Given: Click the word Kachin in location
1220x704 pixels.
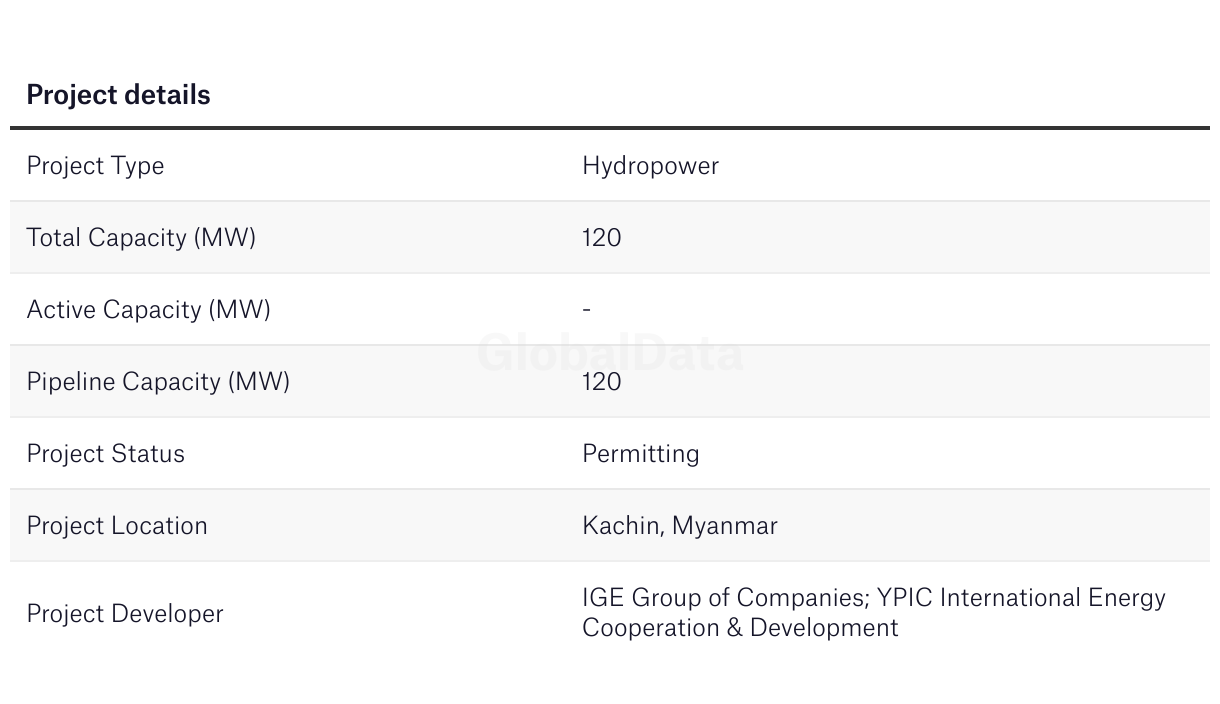Looking at the screenshot, I should click(622, 526).
